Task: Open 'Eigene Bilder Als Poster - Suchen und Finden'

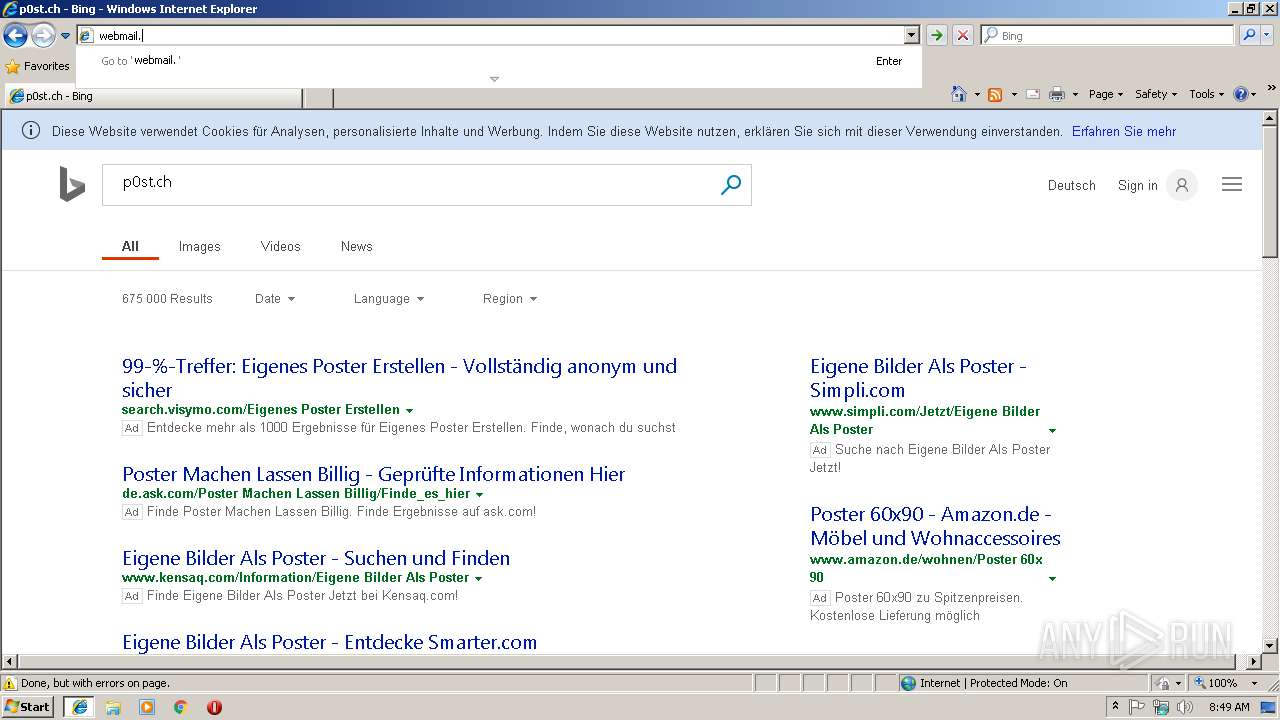Action: tap(316, 558)
